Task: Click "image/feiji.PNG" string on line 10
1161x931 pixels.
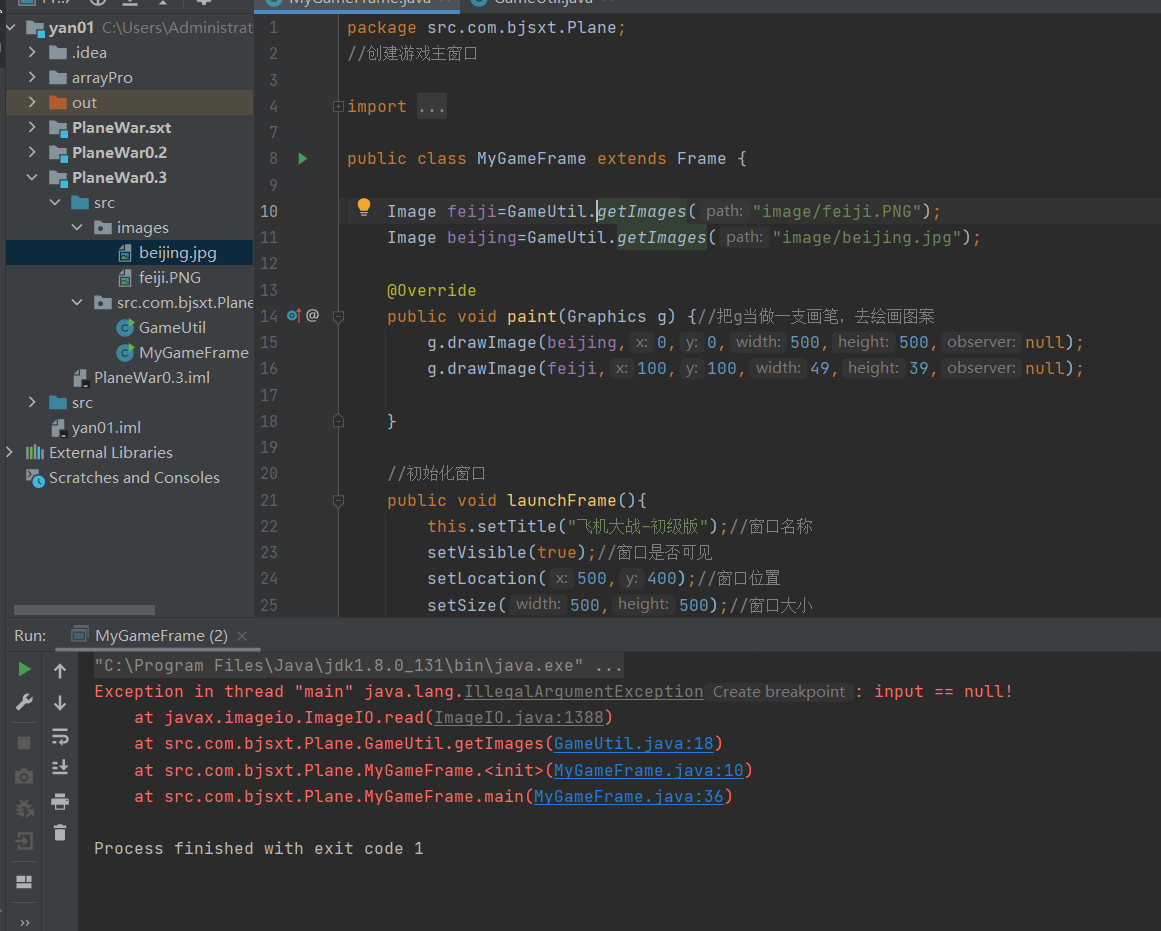Action: point(837,212)
